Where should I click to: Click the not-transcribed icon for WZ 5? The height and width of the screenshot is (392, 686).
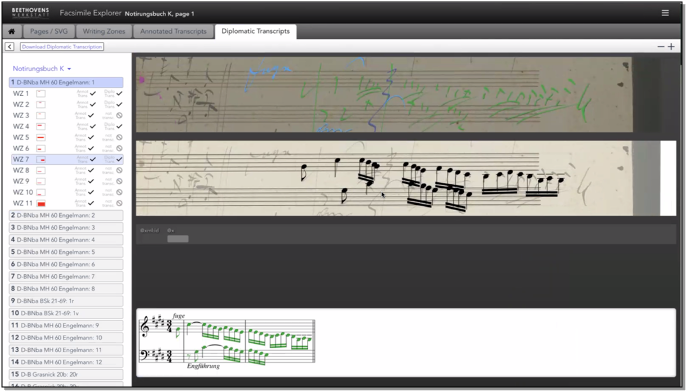click(x=119, y=137)
